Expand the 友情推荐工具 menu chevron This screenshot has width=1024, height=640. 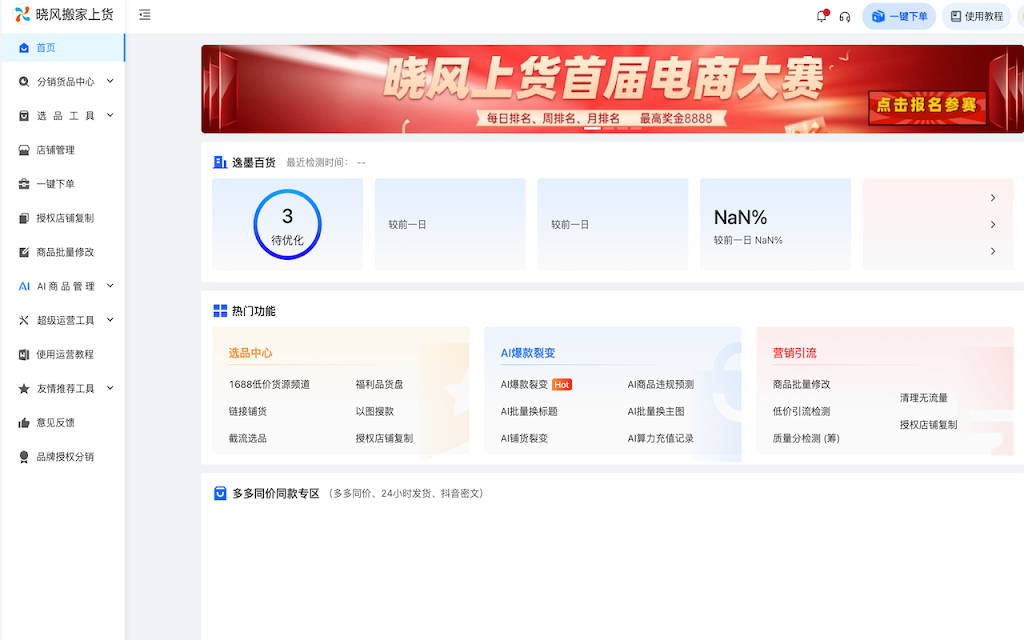coord(110,388)
